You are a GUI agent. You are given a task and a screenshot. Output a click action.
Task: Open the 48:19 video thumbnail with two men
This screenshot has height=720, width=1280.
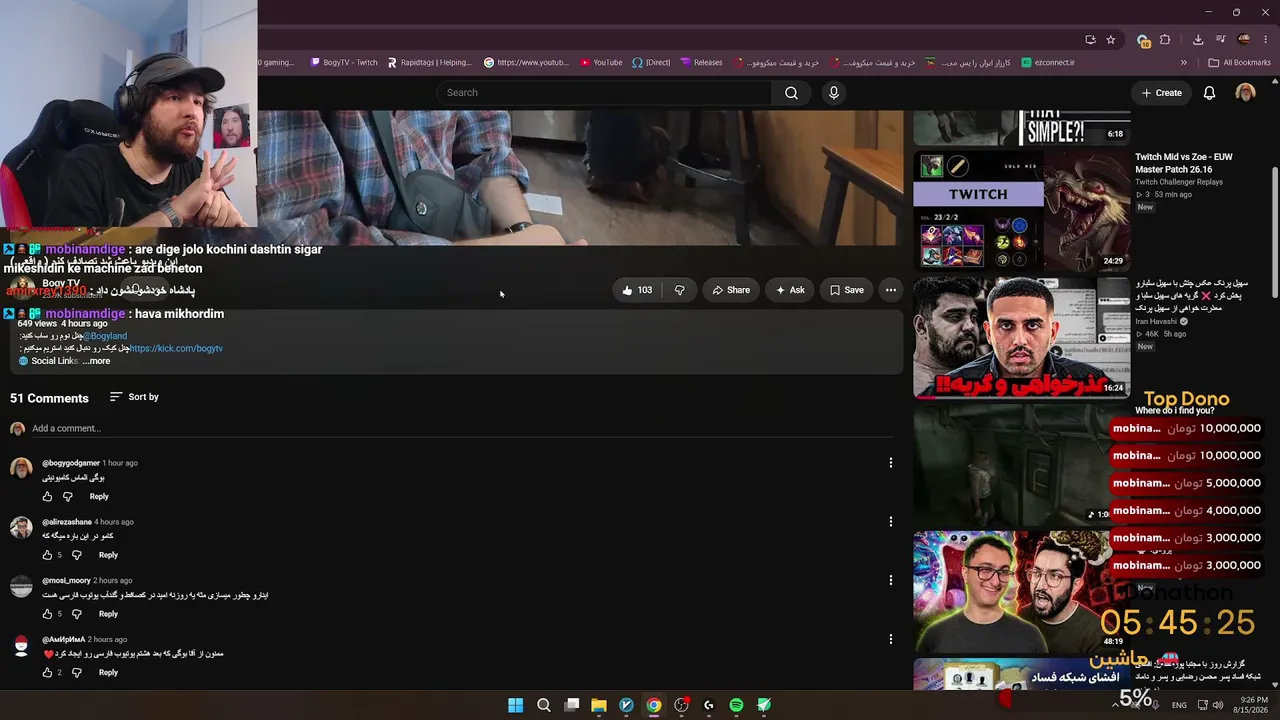point(1022,591)
